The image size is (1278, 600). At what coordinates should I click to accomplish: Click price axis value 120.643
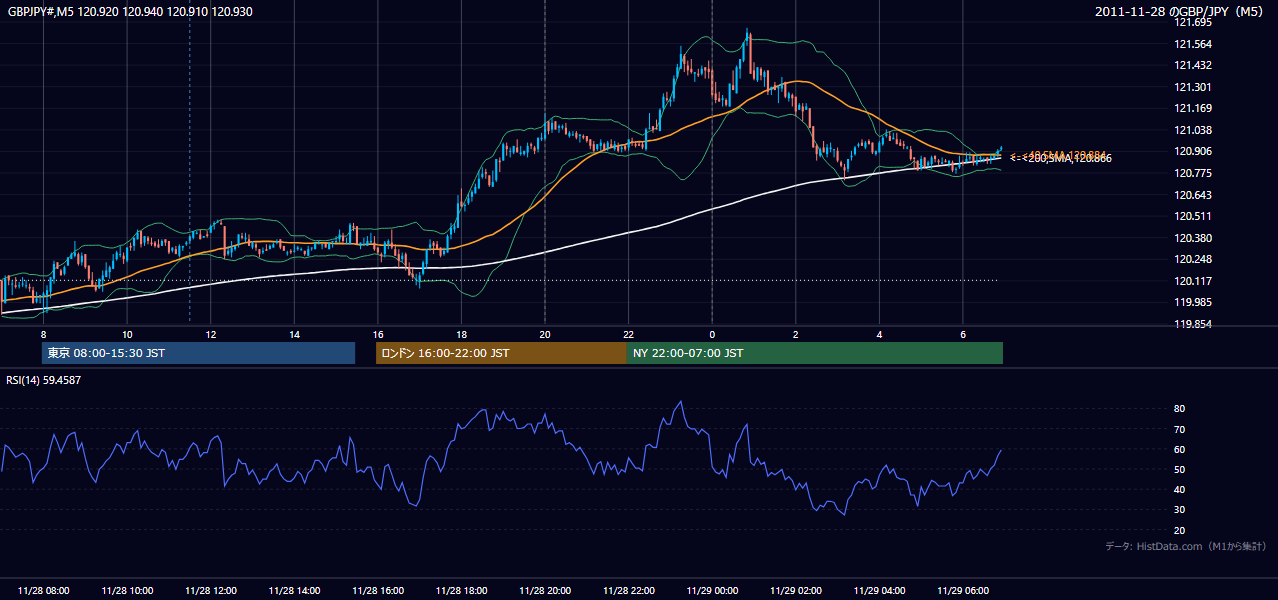[x=1193, y=195]
